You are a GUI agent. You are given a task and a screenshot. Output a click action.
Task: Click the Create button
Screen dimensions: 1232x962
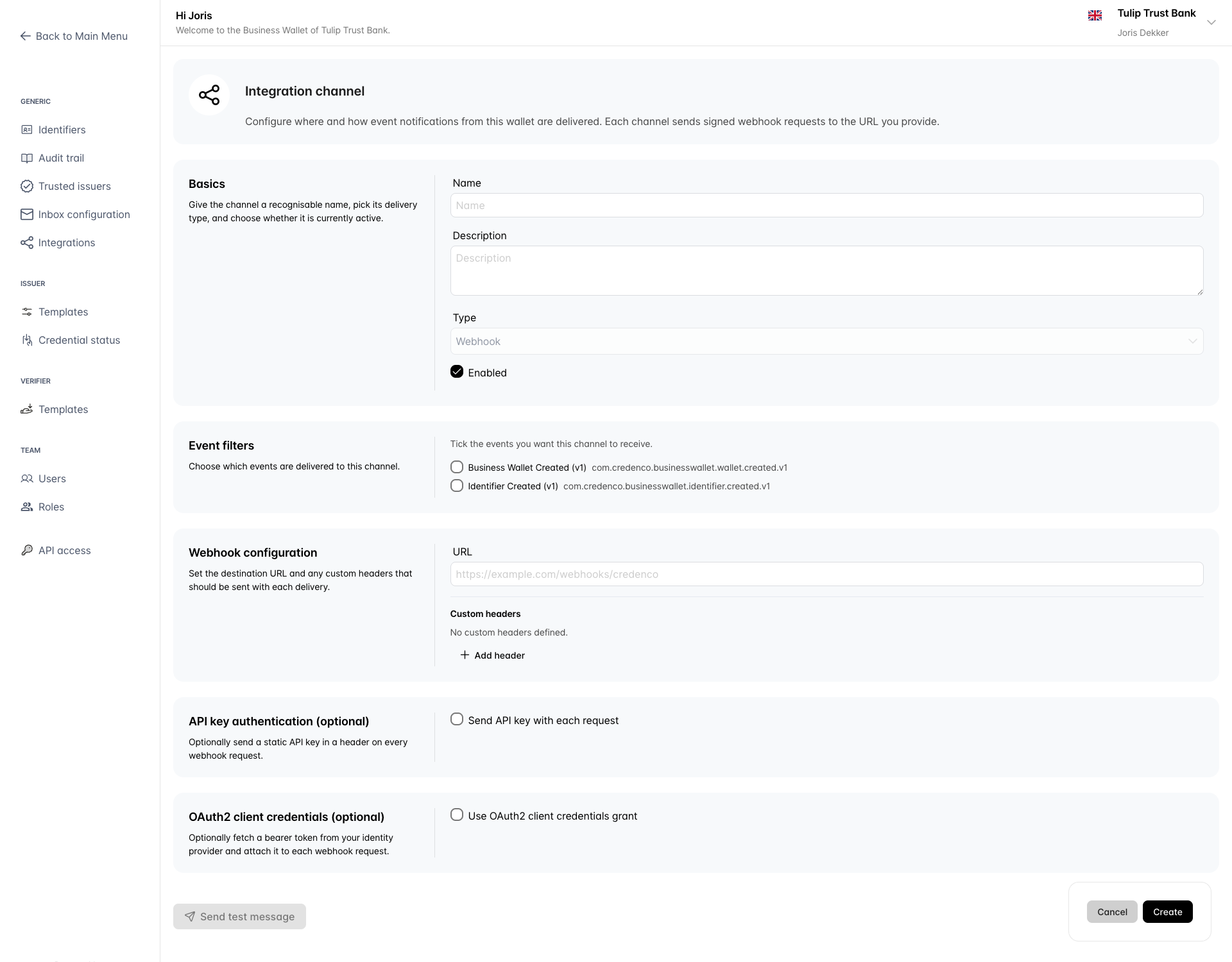tap(1167, 912)
